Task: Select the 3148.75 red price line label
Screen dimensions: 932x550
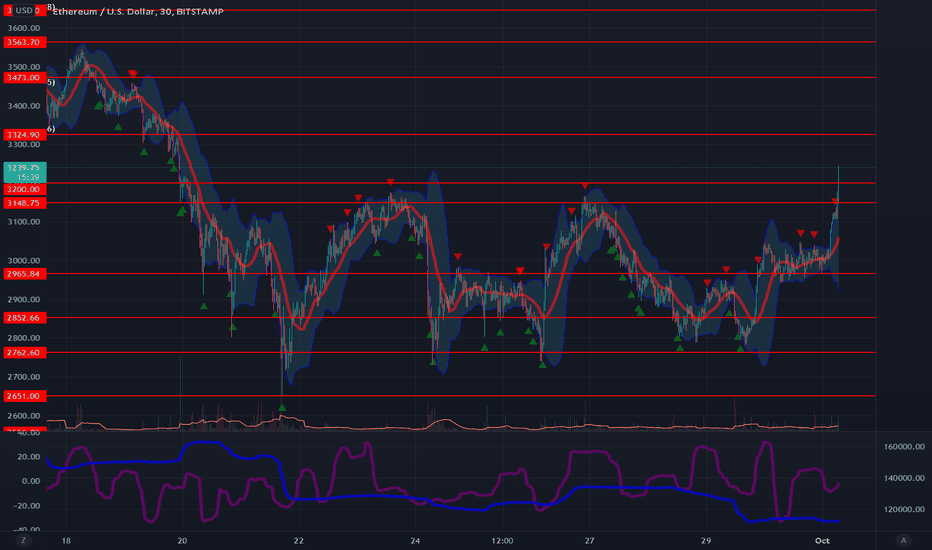Action: click(24, 203)
